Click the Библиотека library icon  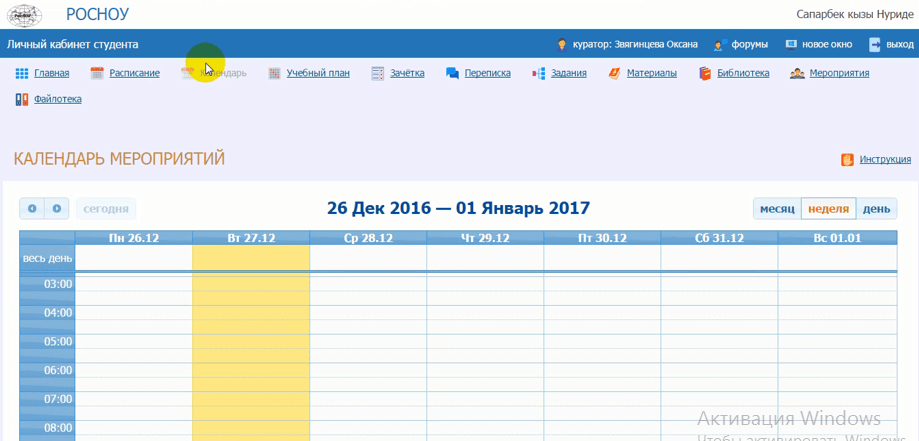[704, 73]
